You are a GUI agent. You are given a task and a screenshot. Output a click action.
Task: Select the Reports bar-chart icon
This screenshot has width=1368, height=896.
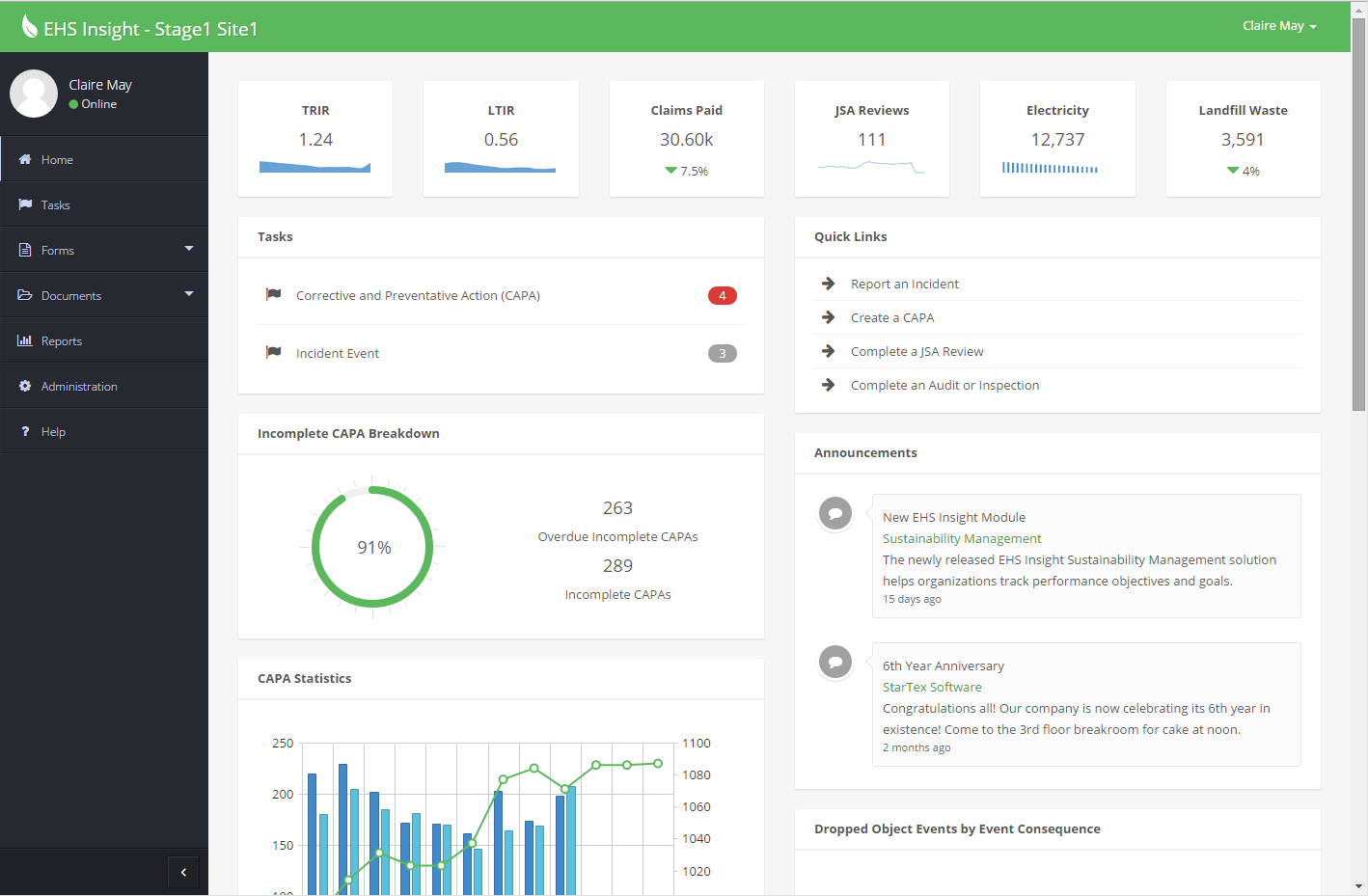25,340
